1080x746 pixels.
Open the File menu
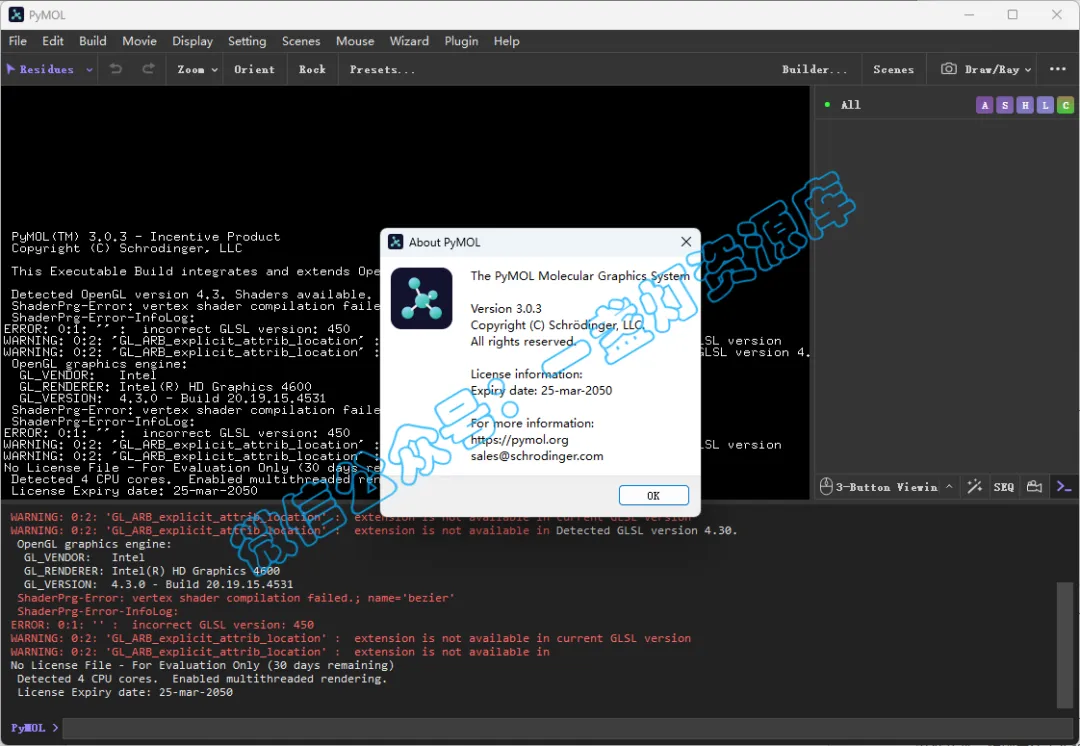17,41
